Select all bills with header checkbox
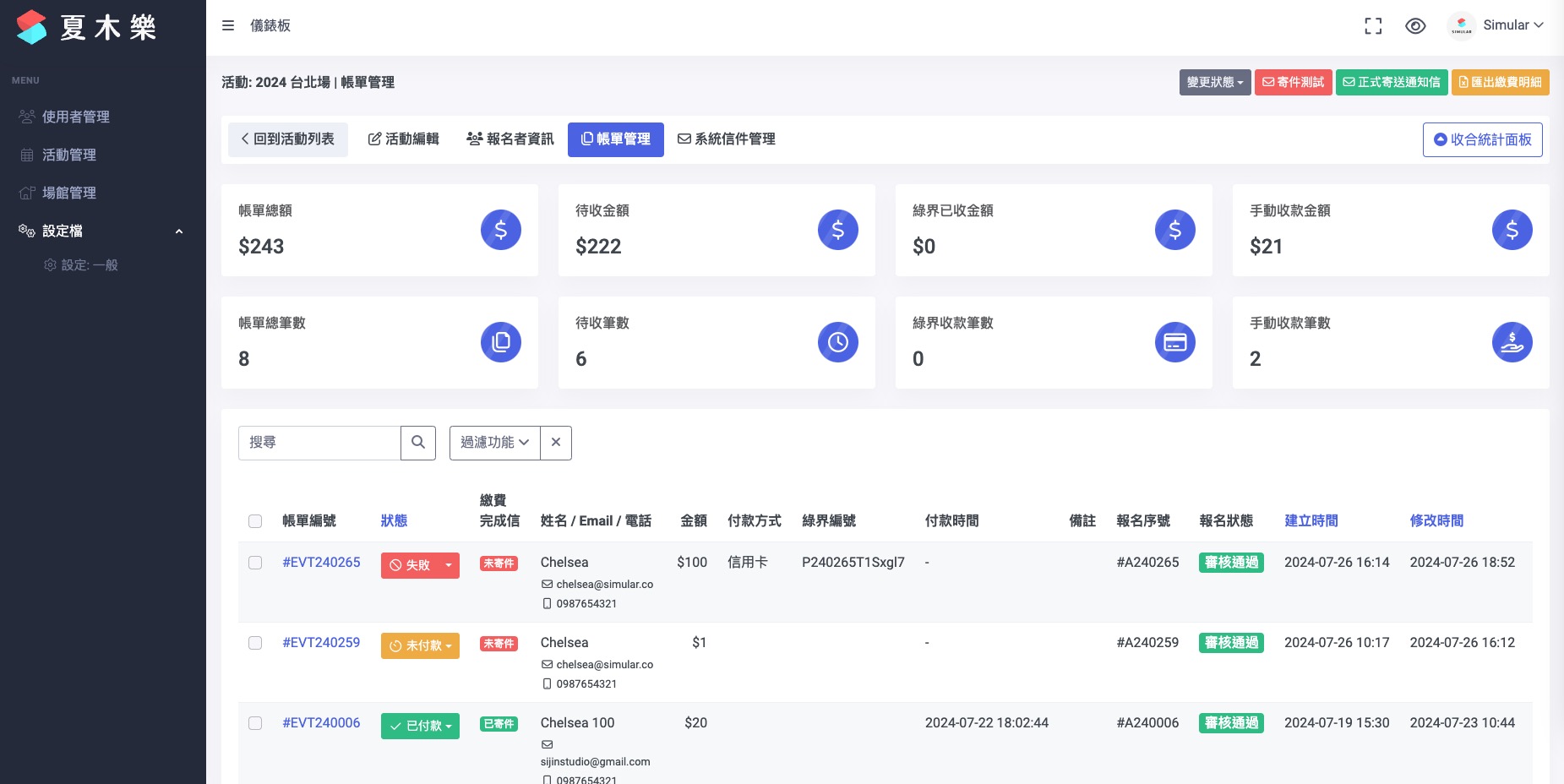This screenshot has height=784, width=1564. (x=255, y=521)
